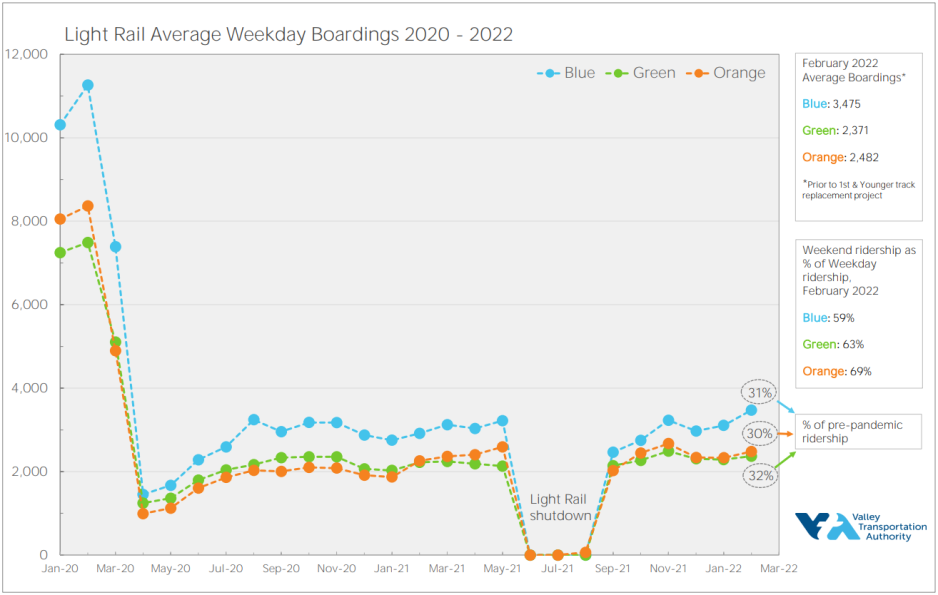
Task: Click the 6,000 y-axis label
Action: point(29,304)
